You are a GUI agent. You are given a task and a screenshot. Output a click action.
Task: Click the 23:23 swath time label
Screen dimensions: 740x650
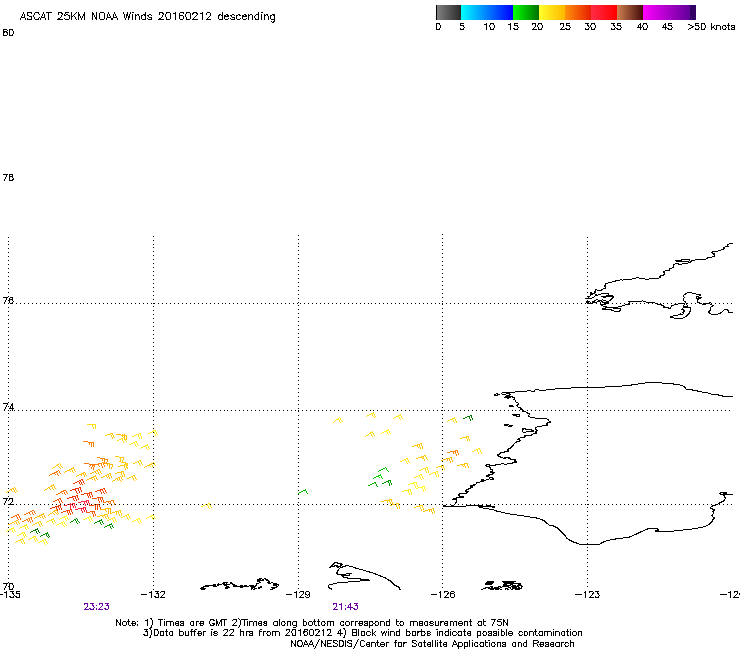coord(96,607)
